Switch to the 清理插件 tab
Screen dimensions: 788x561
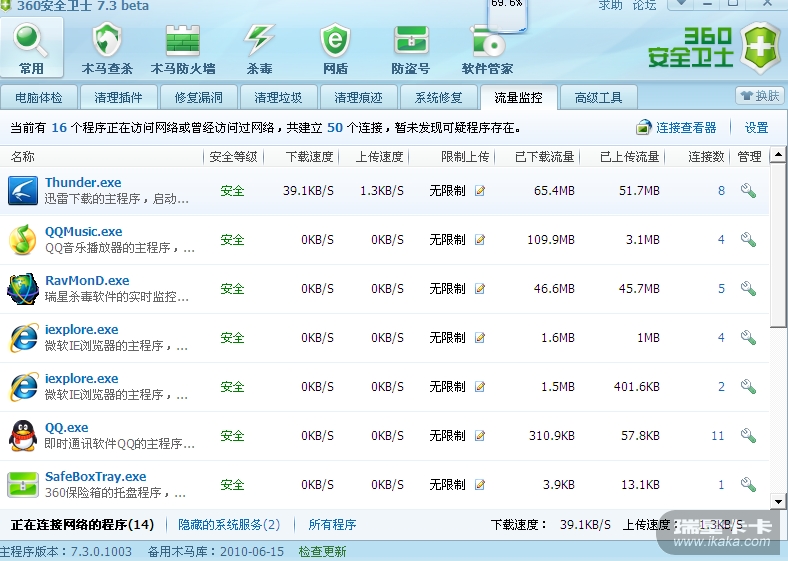[119, 98]
